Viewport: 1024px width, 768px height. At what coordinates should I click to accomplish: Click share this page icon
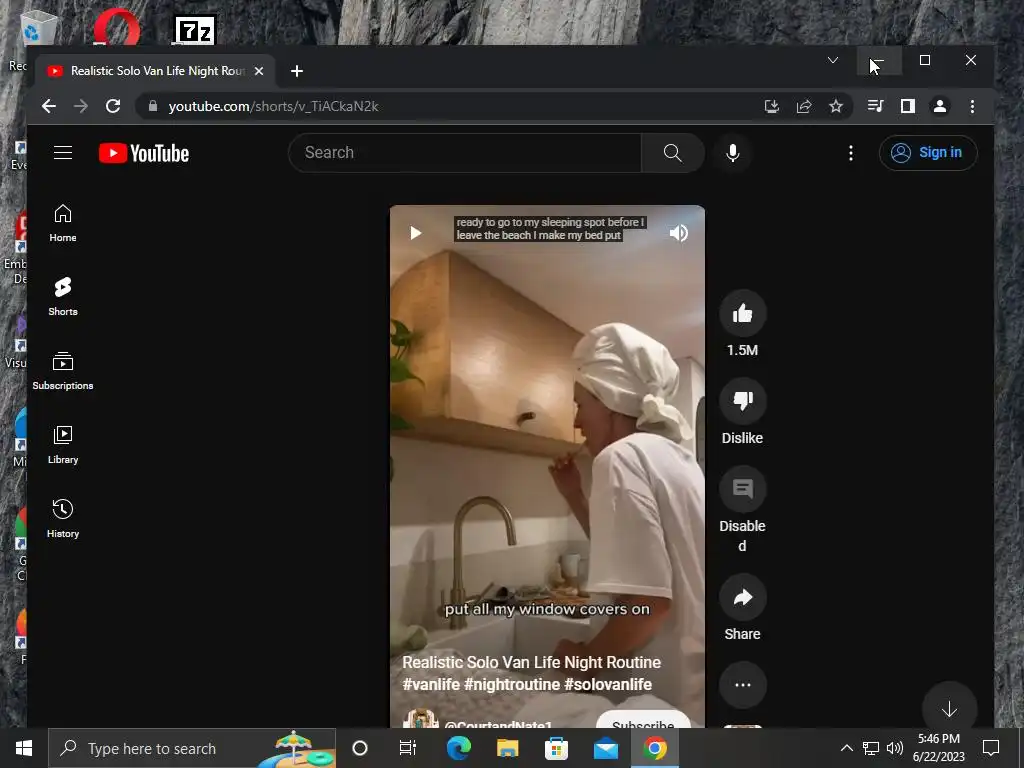[x=804, y=106]
